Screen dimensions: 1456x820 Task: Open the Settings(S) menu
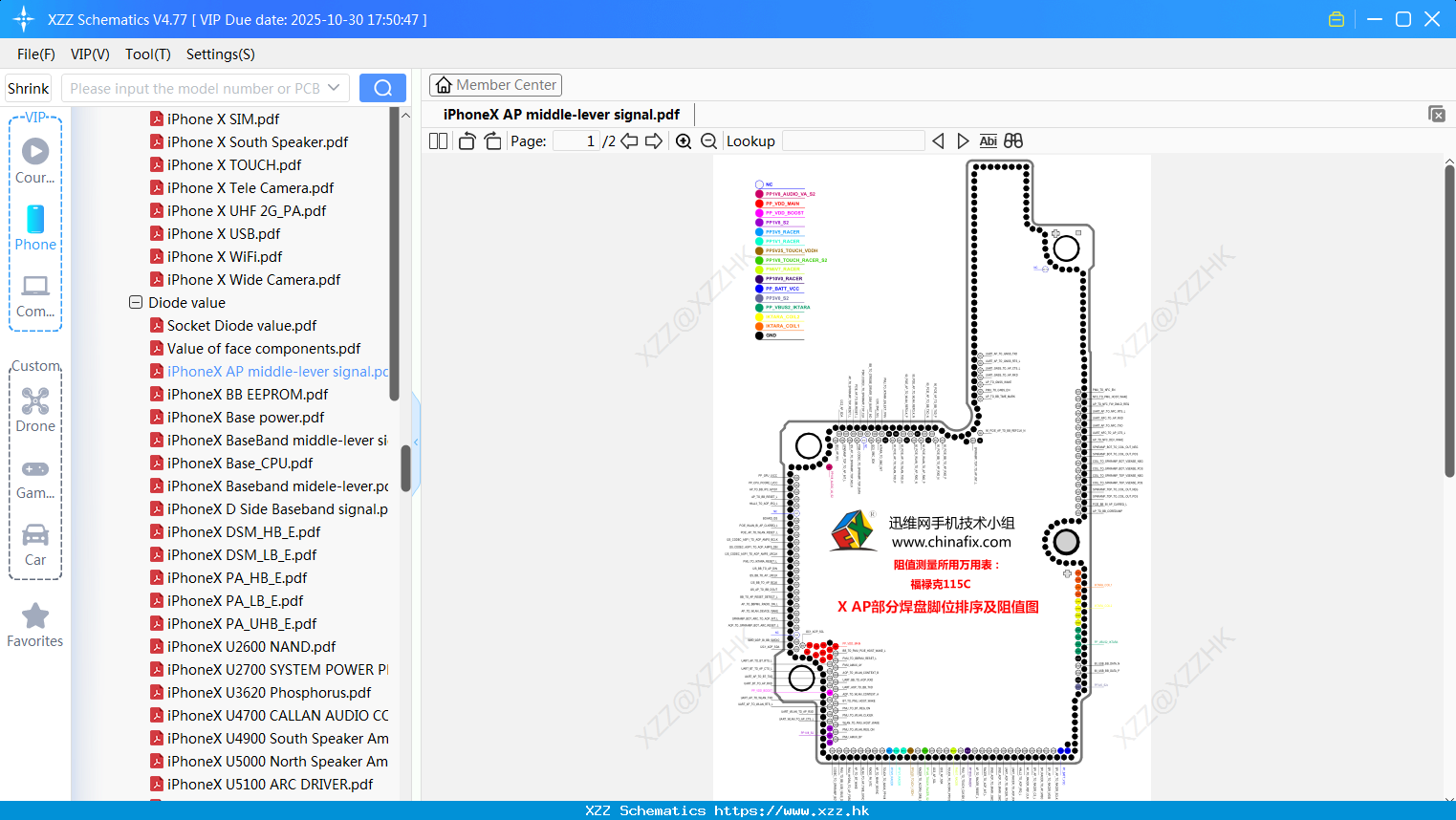click(x=221, y=54)
